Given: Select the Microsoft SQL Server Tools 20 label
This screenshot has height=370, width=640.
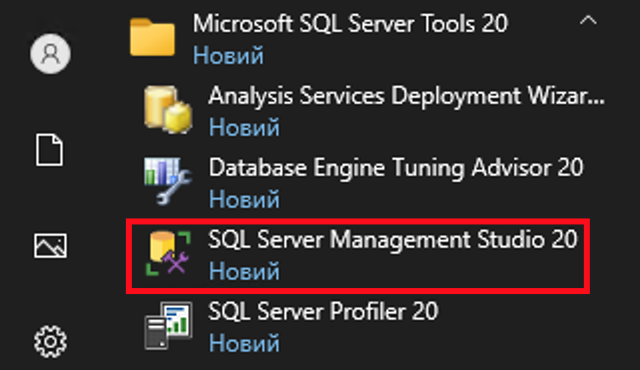Looking at the screenshot, I should [350, 23].
